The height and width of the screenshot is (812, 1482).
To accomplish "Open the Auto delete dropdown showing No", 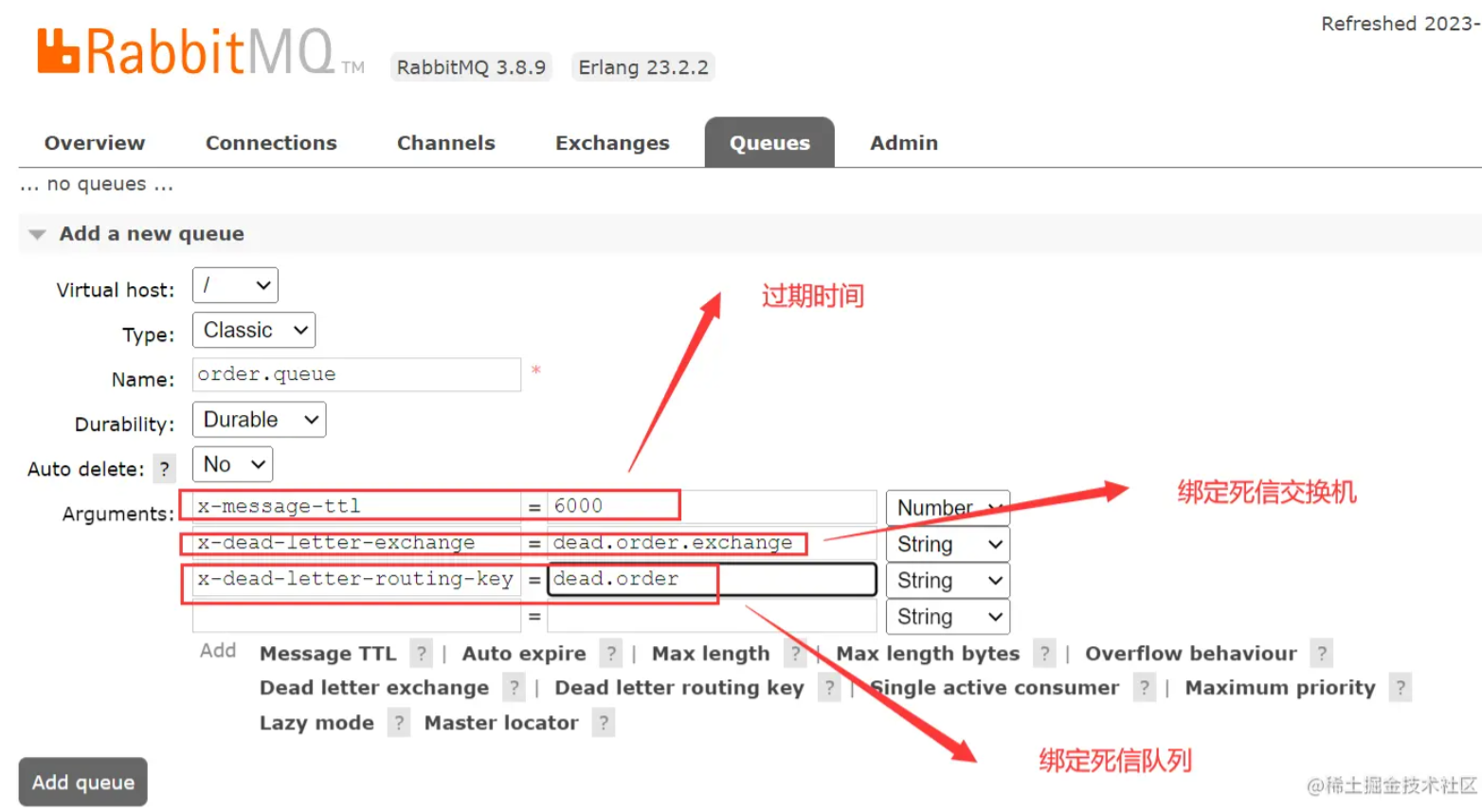I will pos(232,464).
